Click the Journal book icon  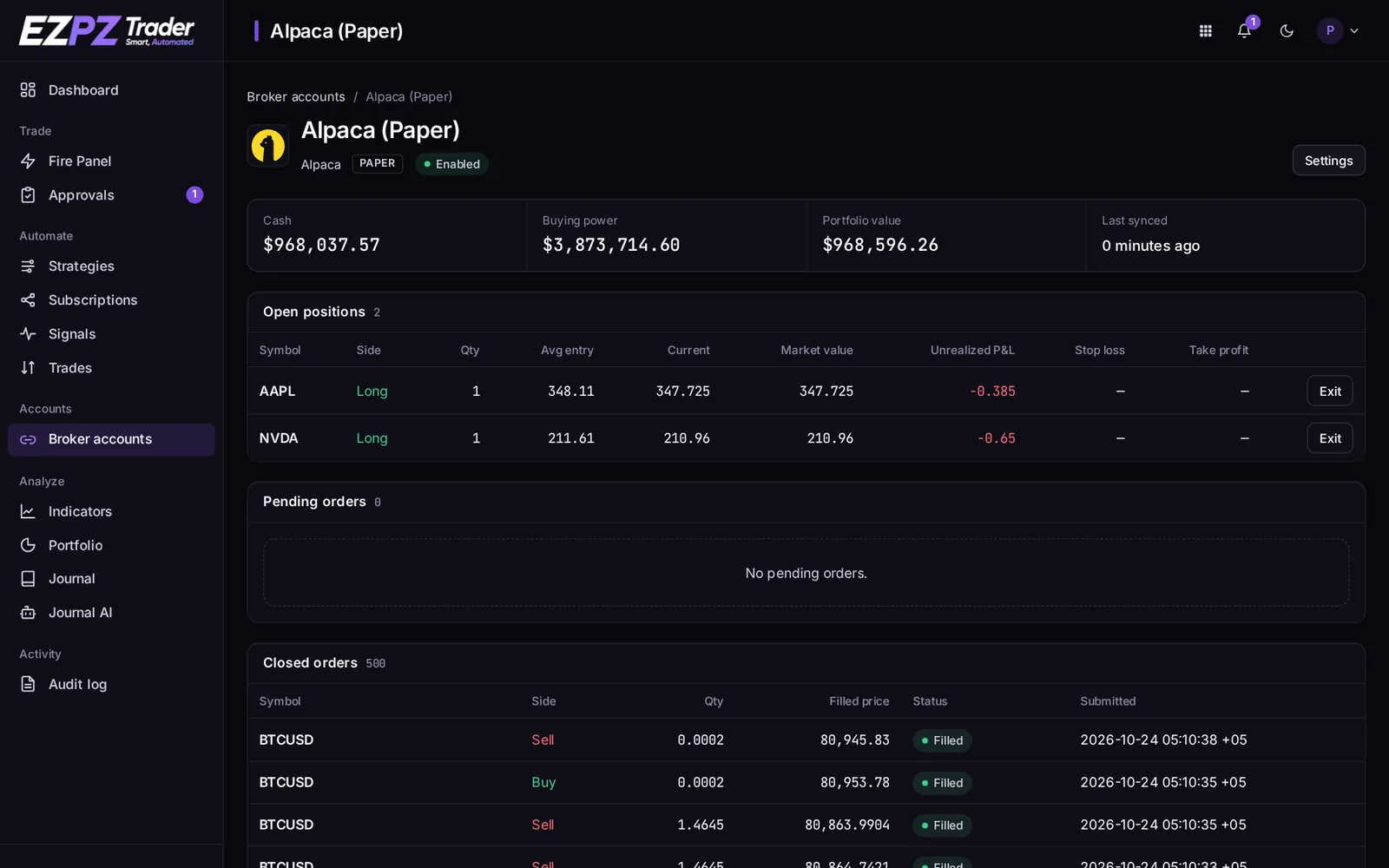pos(28,578)
